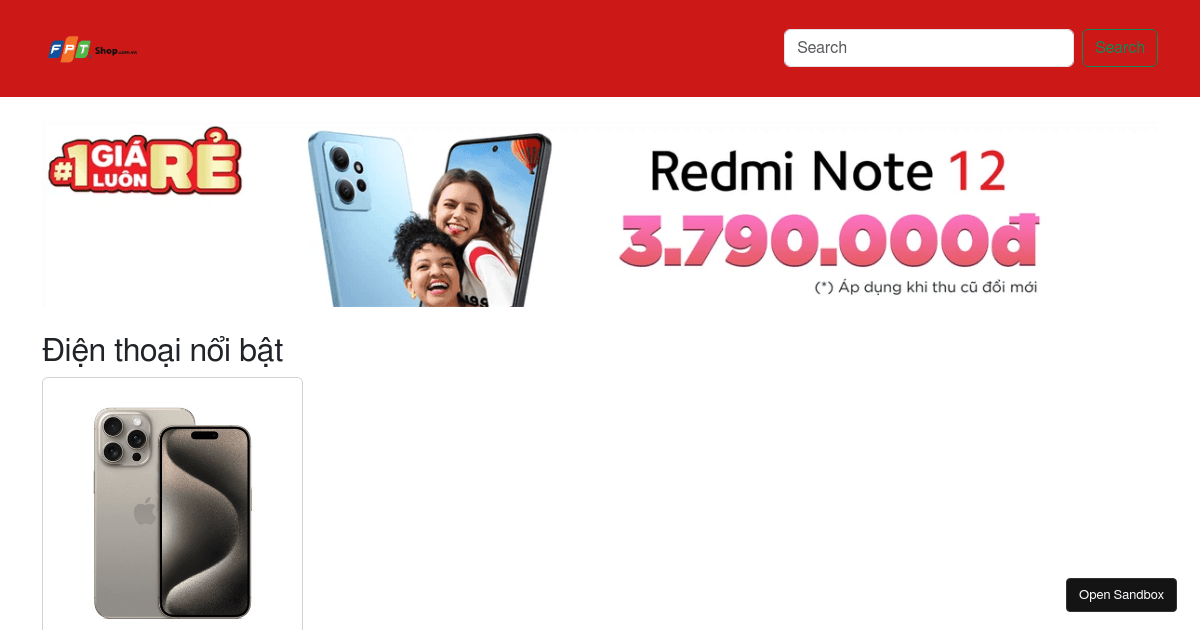
Task: Click the FPT tricolor logo emblem
Action: click(70, 49)
